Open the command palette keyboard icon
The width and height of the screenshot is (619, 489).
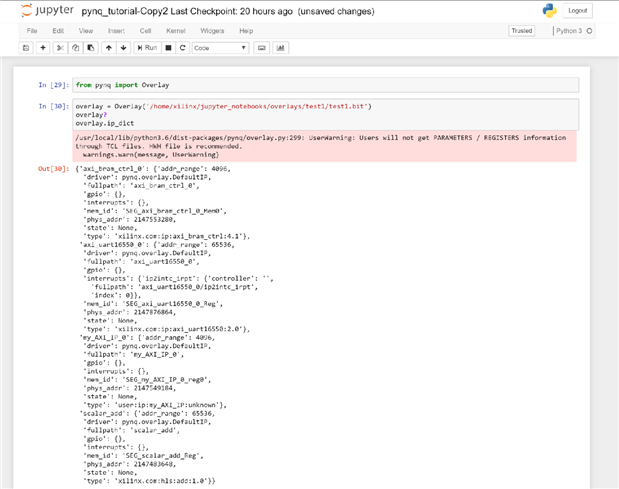[262, 48]
